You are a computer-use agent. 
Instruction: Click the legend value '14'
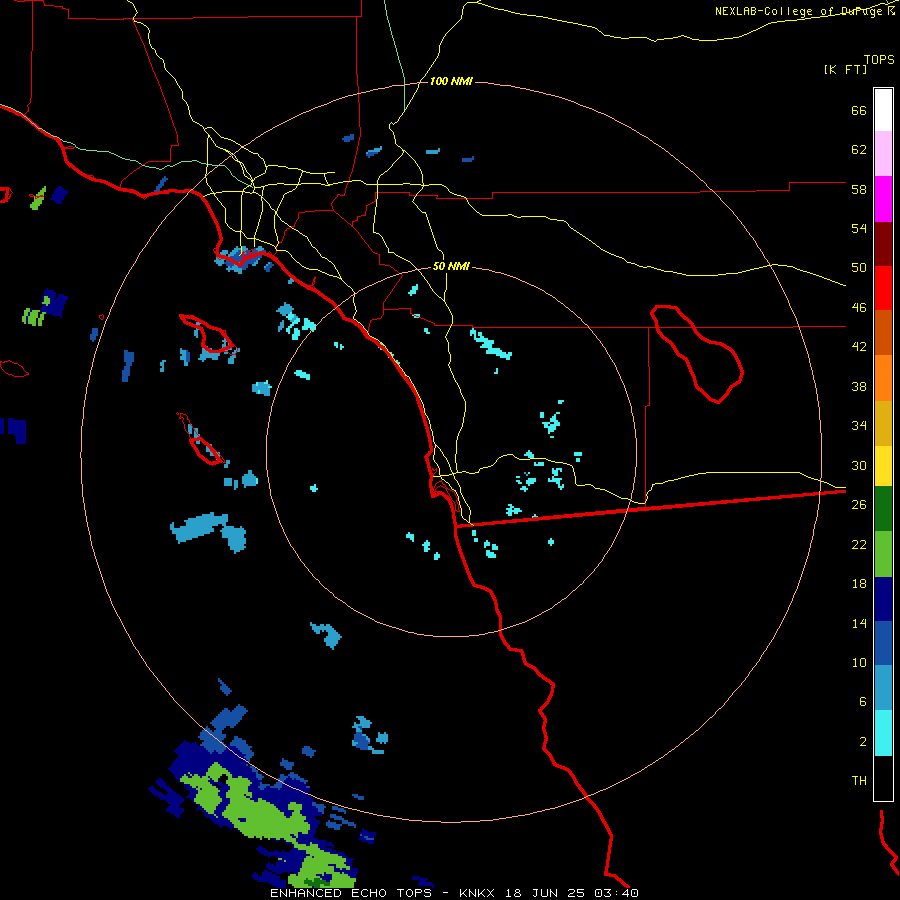pos(859,623)
